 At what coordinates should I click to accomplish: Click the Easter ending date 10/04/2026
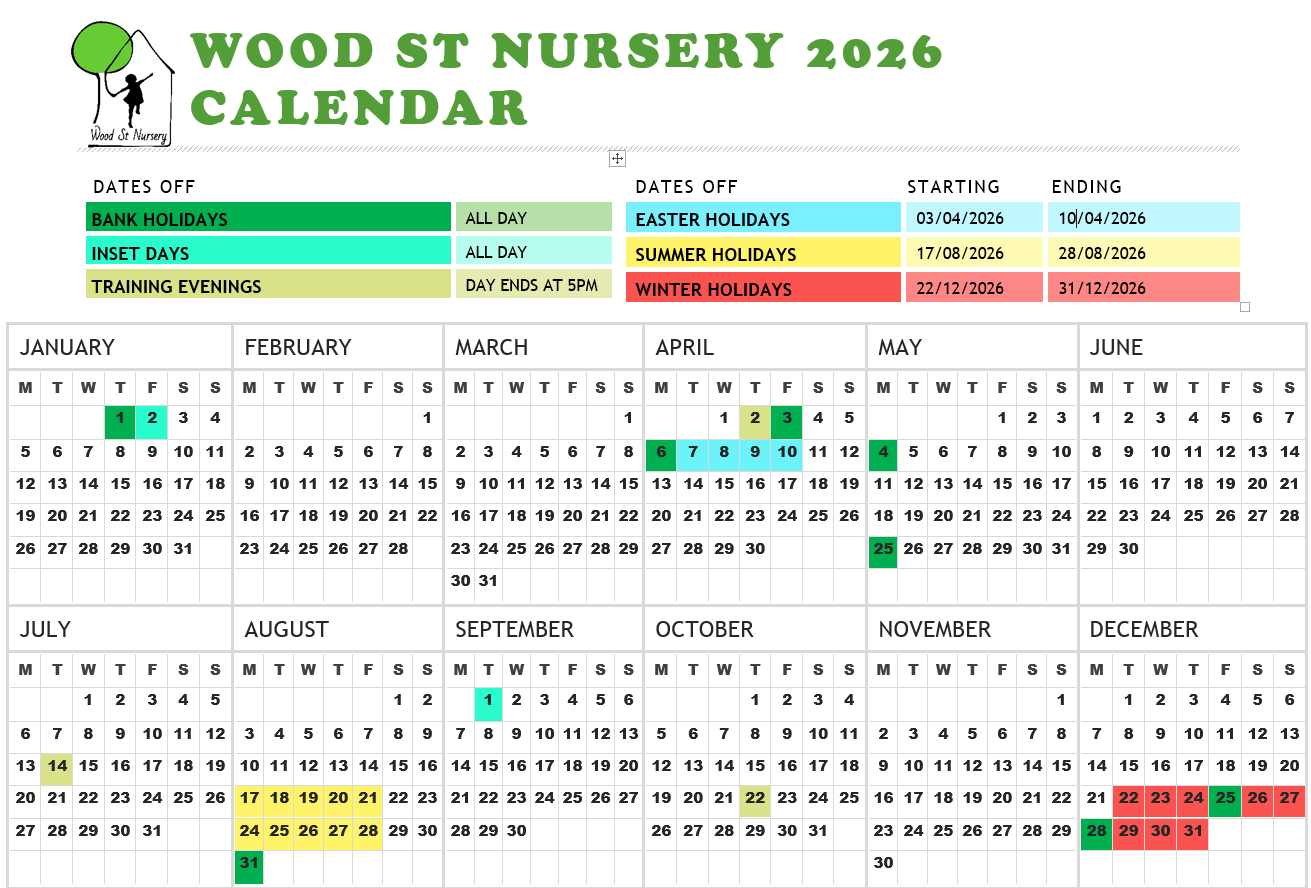click(1144, 217)
